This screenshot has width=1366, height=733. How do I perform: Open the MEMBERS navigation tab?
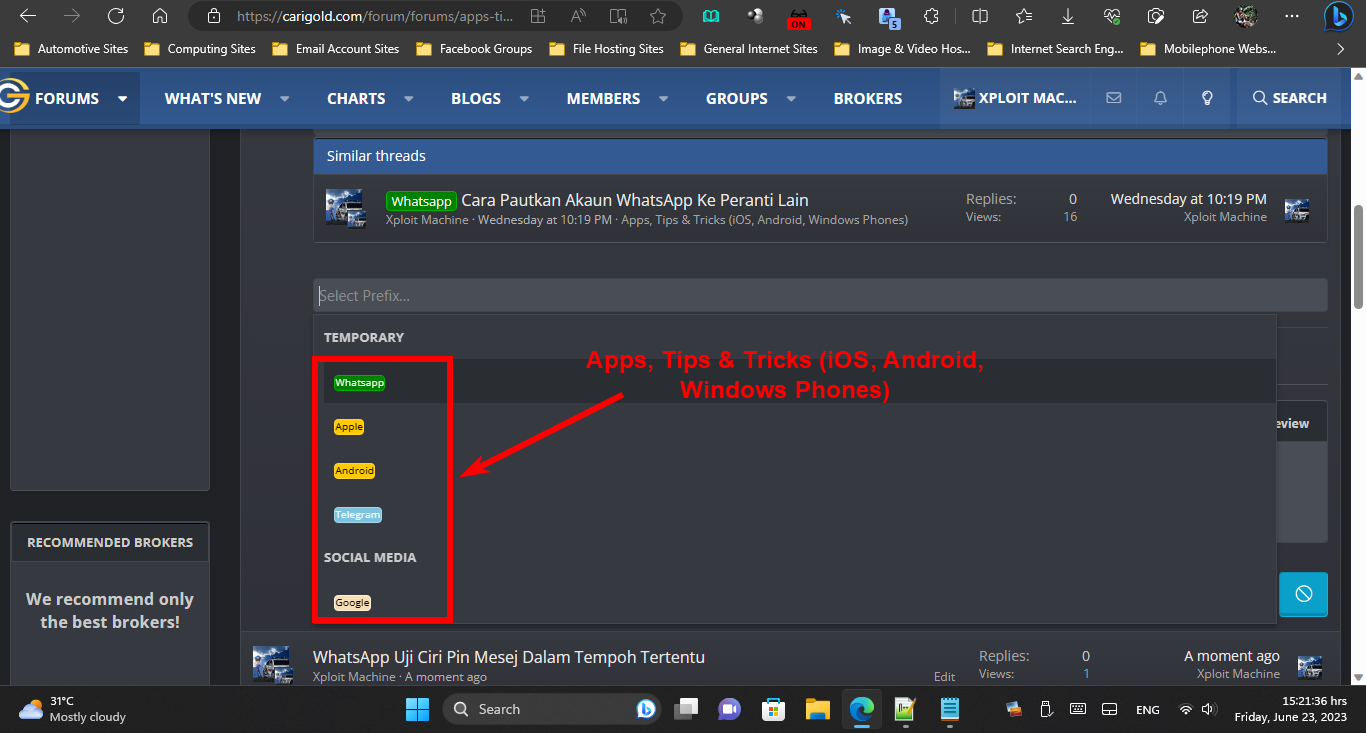pos(603,98)
